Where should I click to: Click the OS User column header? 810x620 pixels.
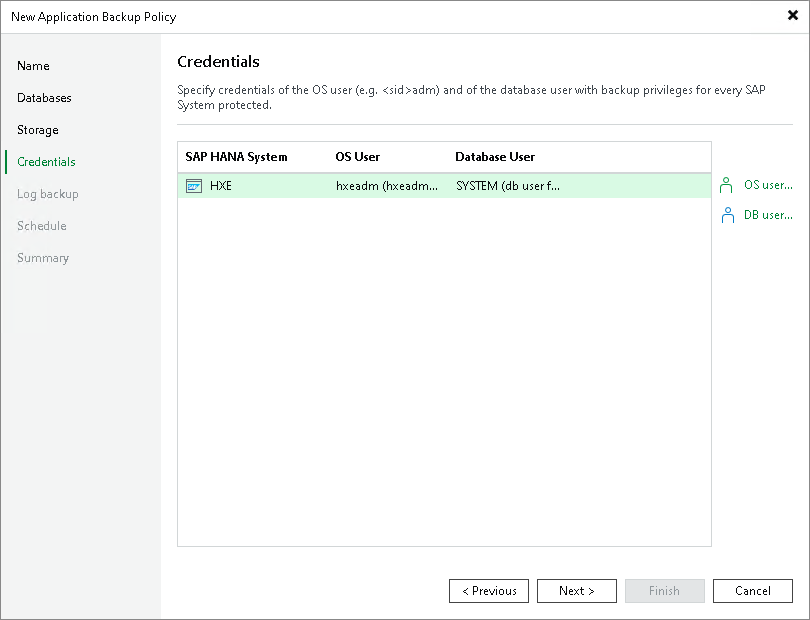point(358,157)
